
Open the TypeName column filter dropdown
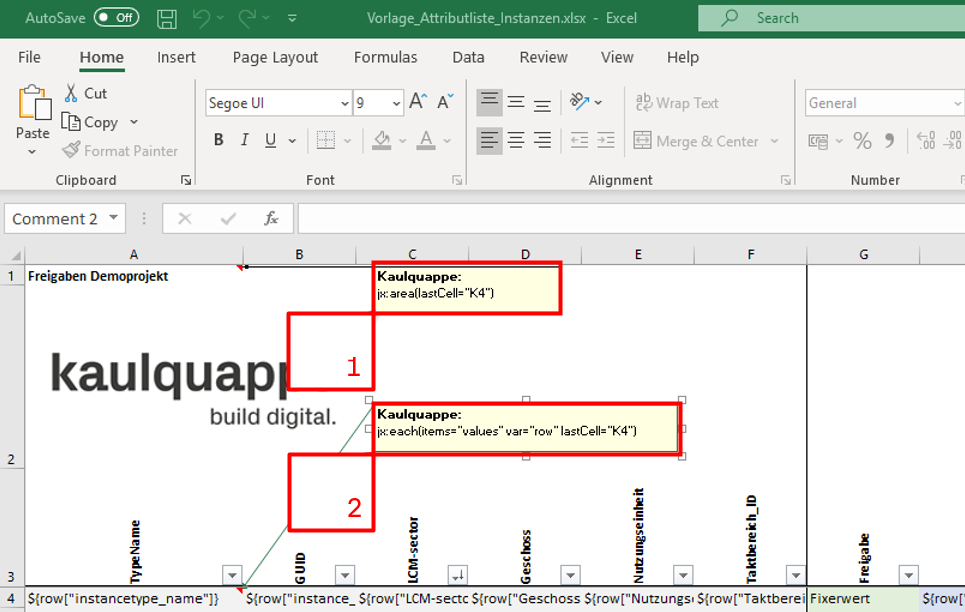tap(232, 575)
